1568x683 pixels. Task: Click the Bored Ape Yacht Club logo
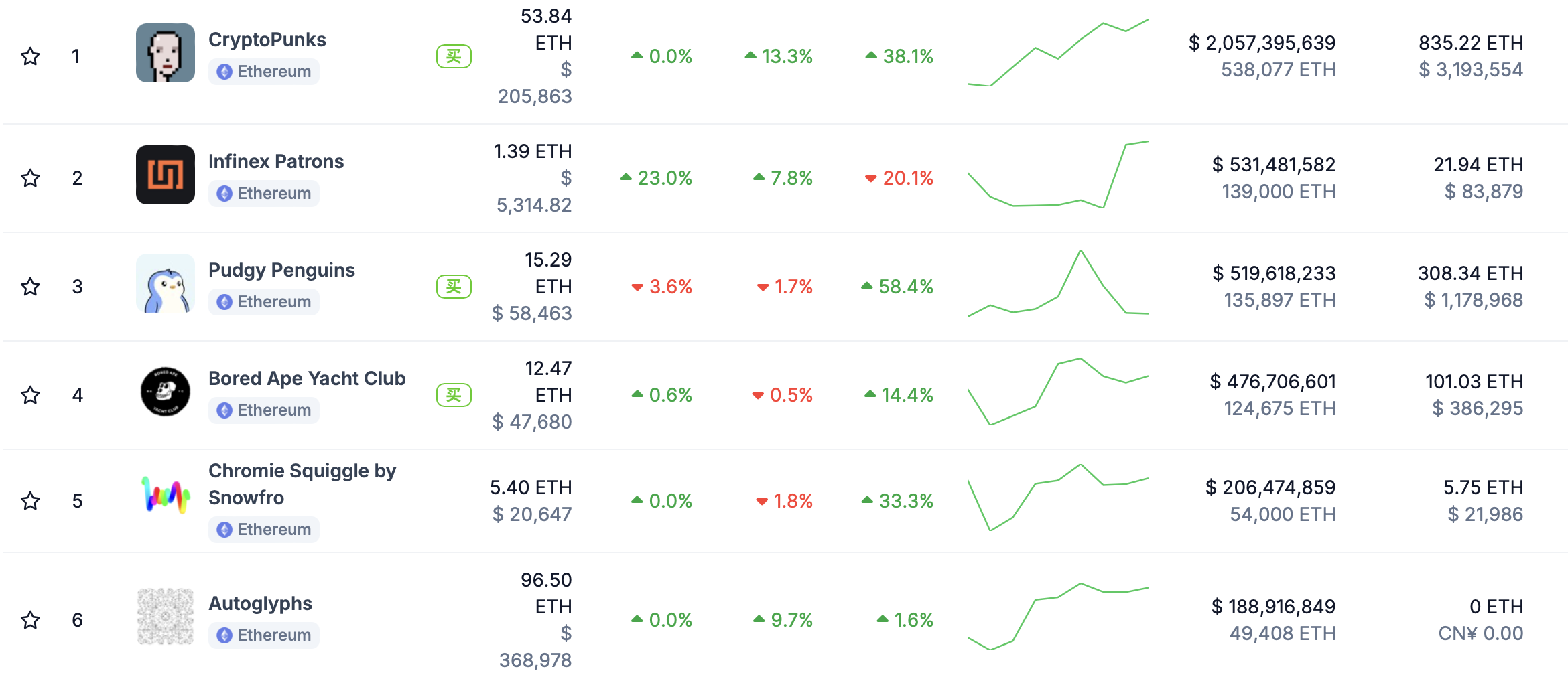(166, 392)
